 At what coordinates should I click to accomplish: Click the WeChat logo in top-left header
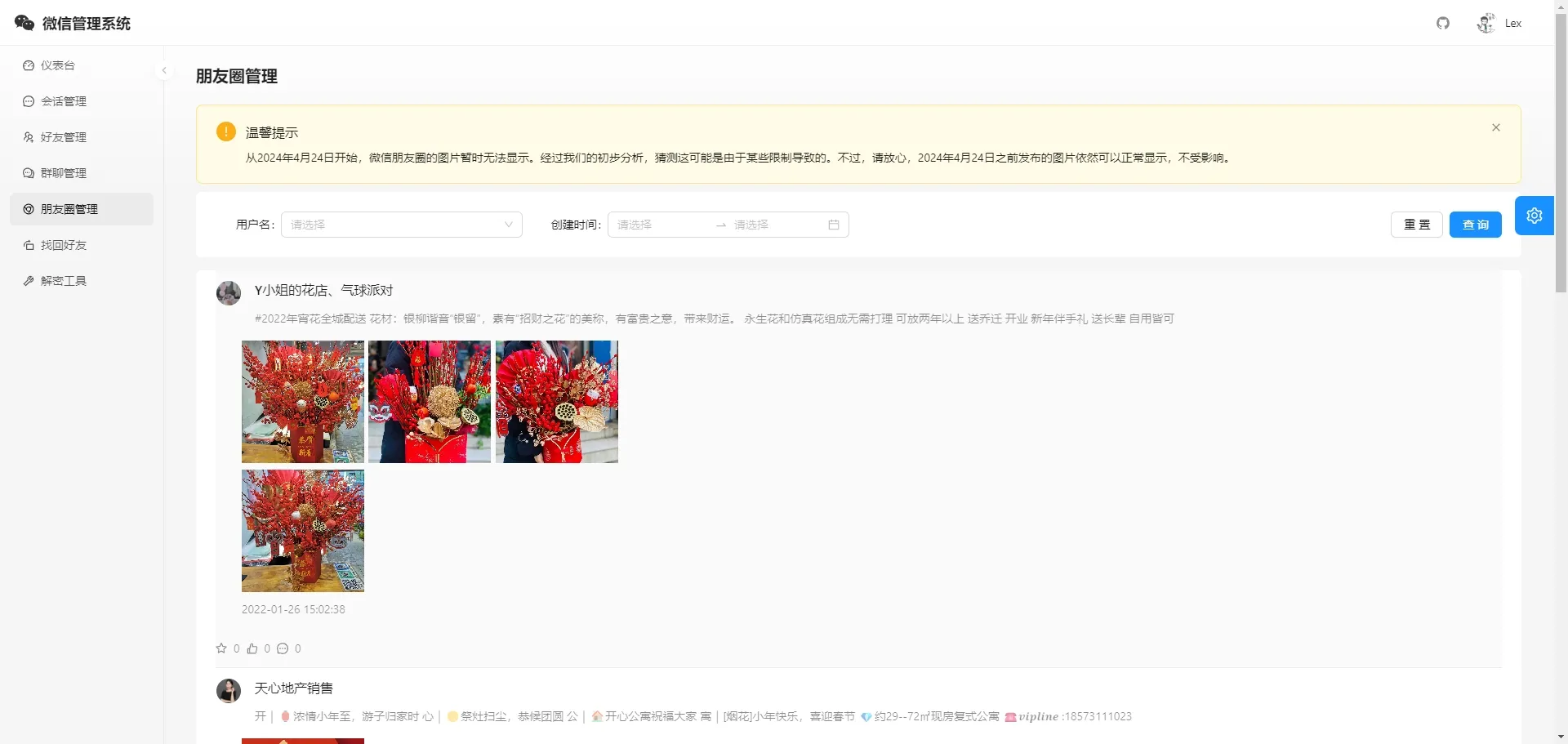24,23
